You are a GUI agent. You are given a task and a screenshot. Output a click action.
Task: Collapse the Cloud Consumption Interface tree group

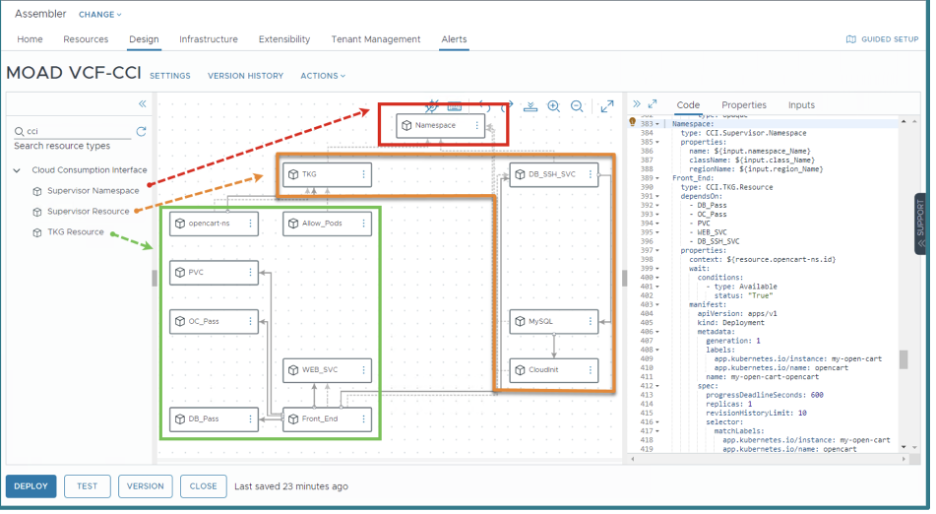(x=17, y=170)
